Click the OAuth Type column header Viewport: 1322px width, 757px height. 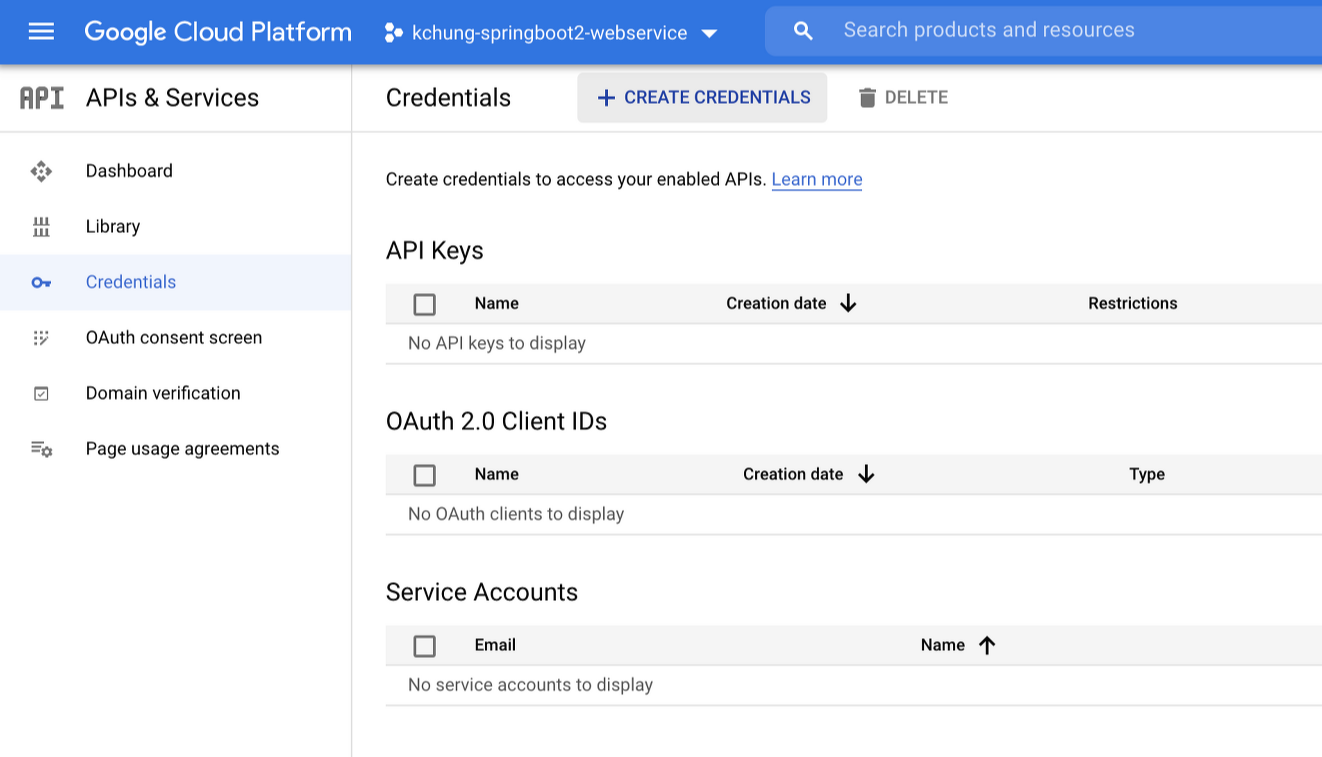tap(1147, 474)
